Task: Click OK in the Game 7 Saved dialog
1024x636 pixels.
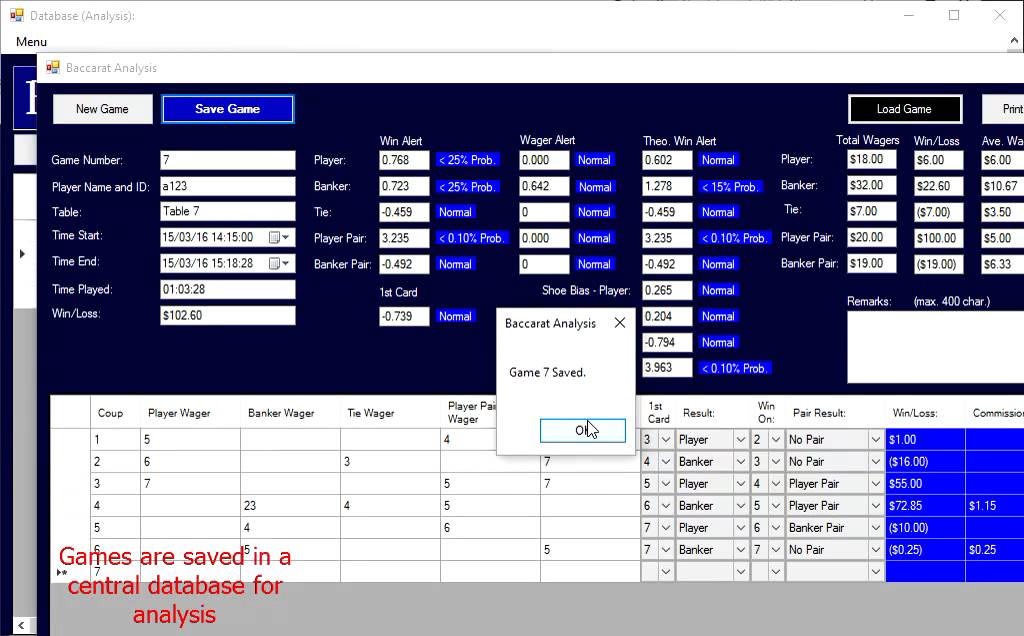Action: pyautogui.click(x=583, y=430)
